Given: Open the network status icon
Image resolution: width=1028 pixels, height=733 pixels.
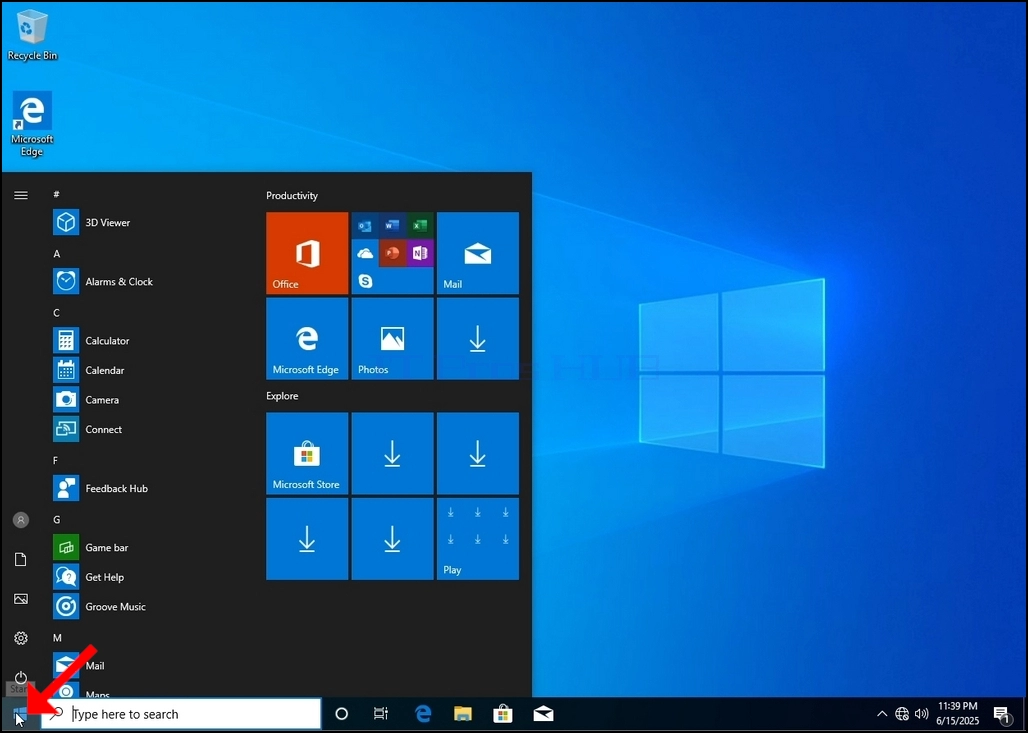Looking at the screenshot, I should pos(902,714).
